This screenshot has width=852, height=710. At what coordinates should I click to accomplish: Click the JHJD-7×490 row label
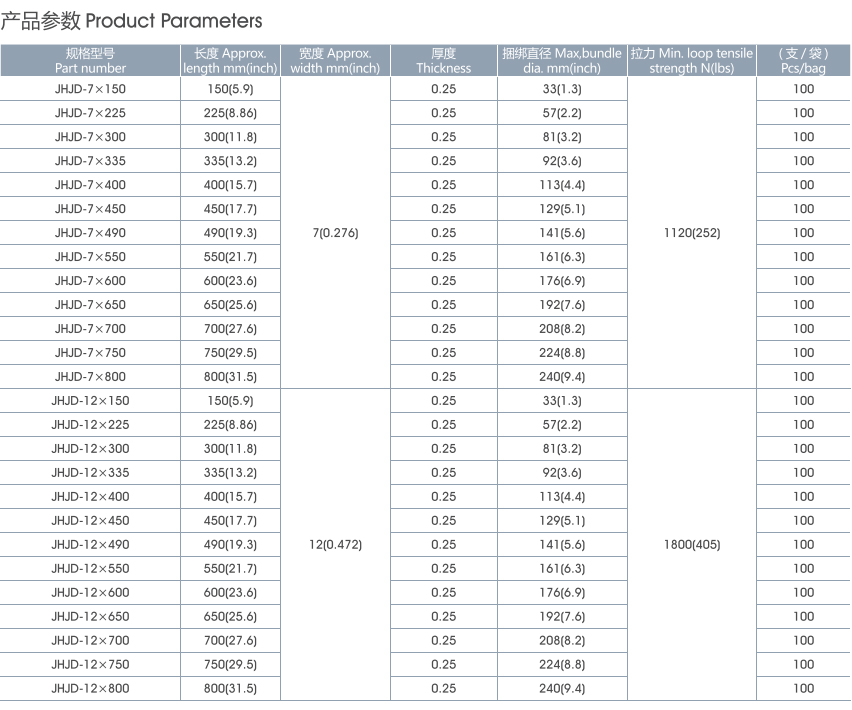click(x=90, y=233)
